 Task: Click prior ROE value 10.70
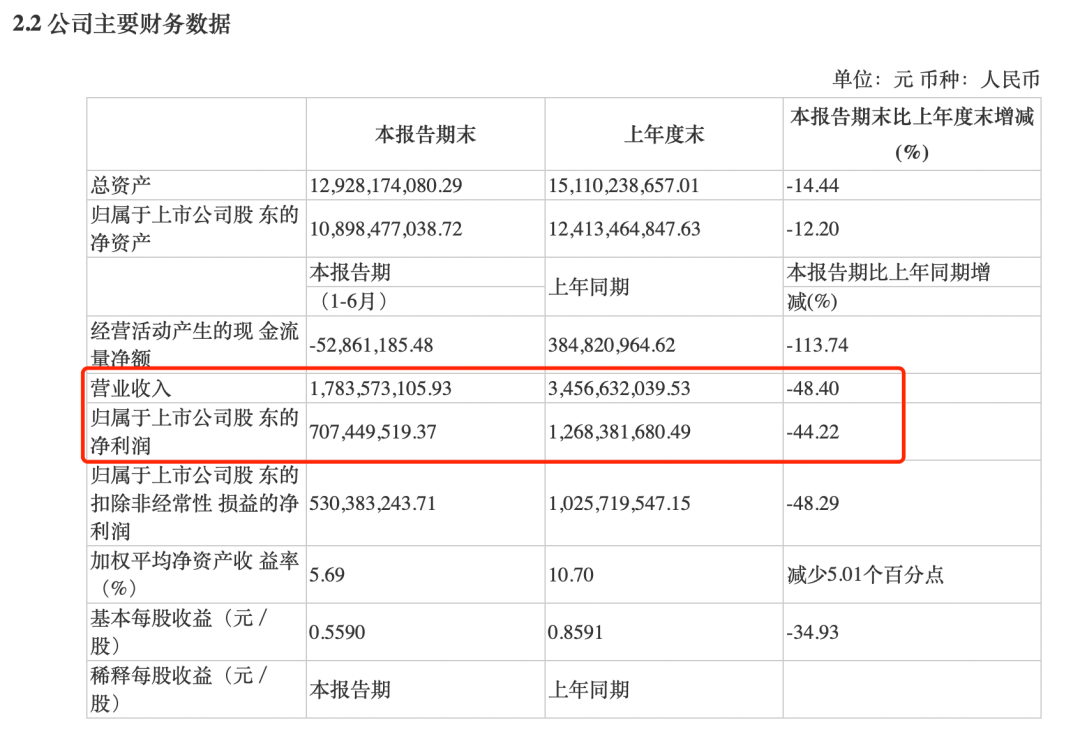[x=571, y=575]
